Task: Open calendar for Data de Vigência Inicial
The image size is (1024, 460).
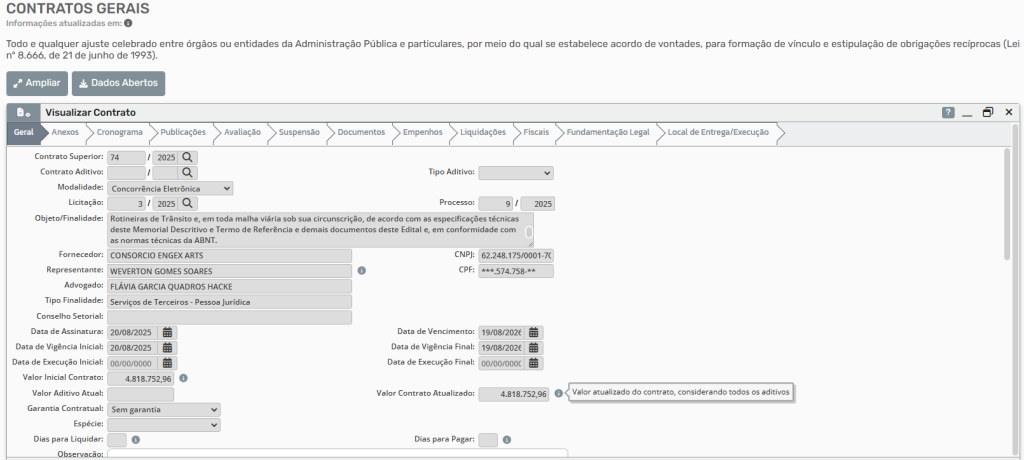Action: tap(167, 348)
